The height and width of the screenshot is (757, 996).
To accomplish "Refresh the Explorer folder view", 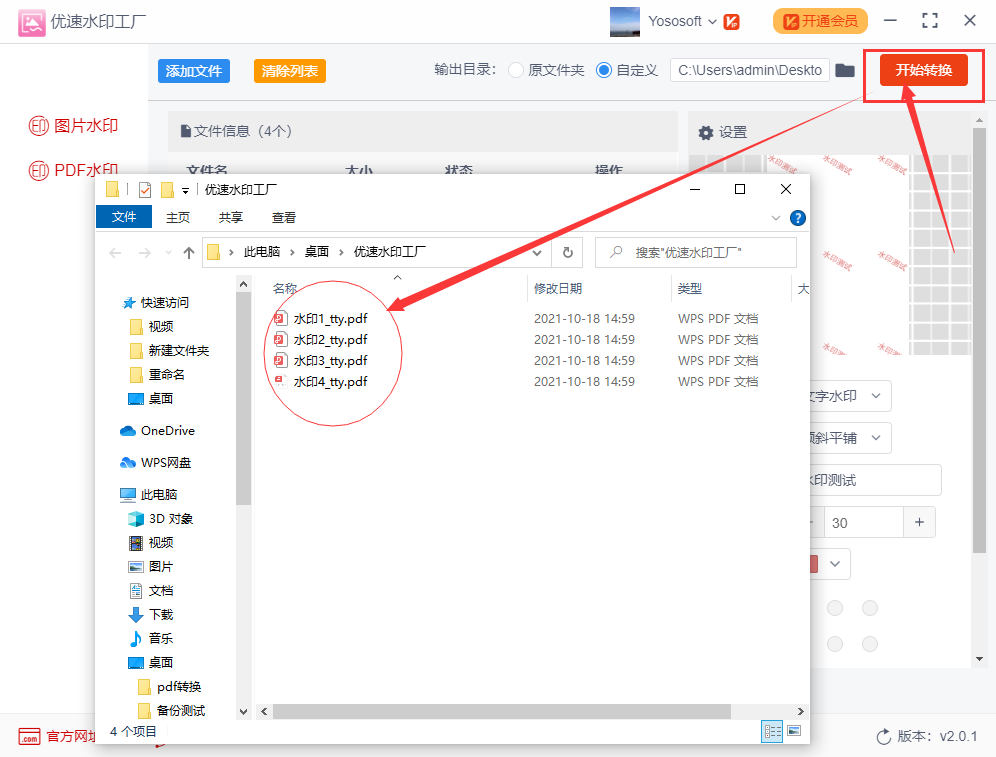I will [568, 253].
